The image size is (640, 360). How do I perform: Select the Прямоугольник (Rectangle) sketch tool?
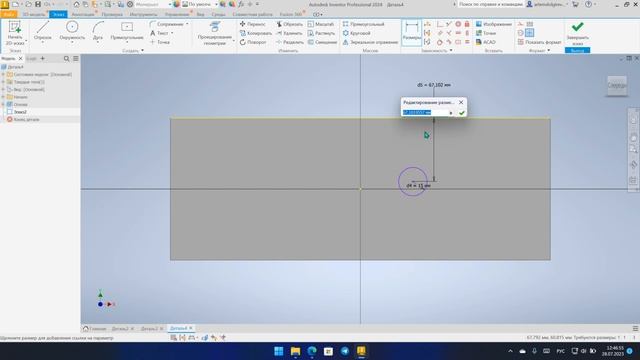(127, 31)
